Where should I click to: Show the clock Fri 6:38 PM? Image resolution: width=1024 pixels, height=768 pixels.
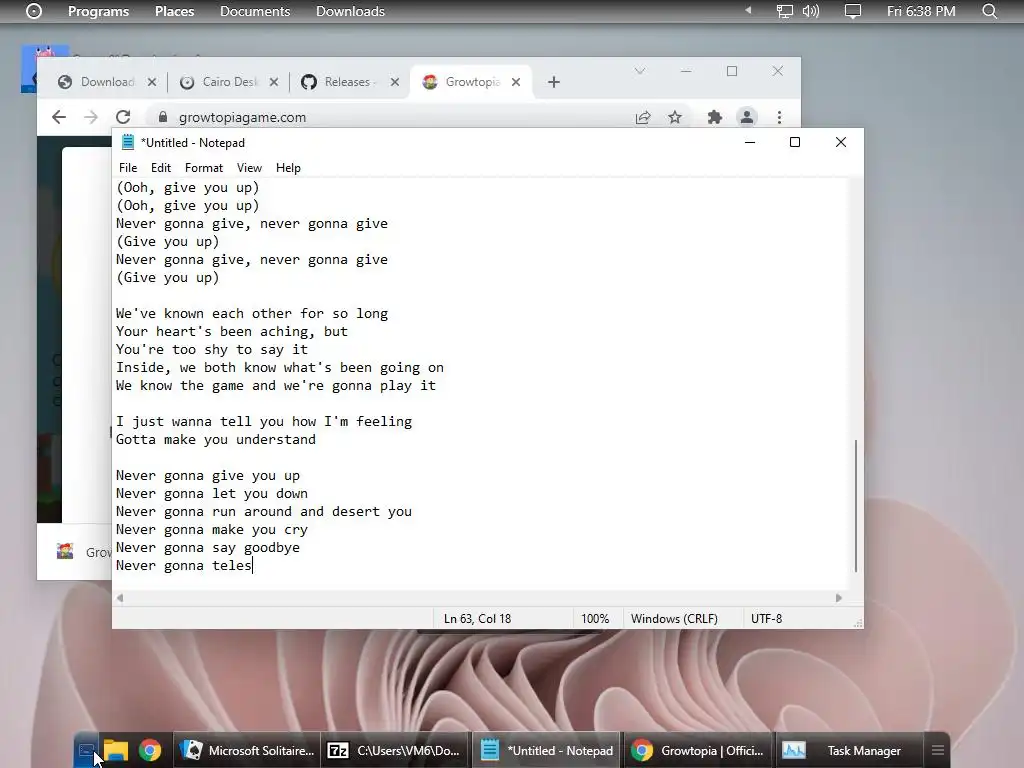point(921,11)
